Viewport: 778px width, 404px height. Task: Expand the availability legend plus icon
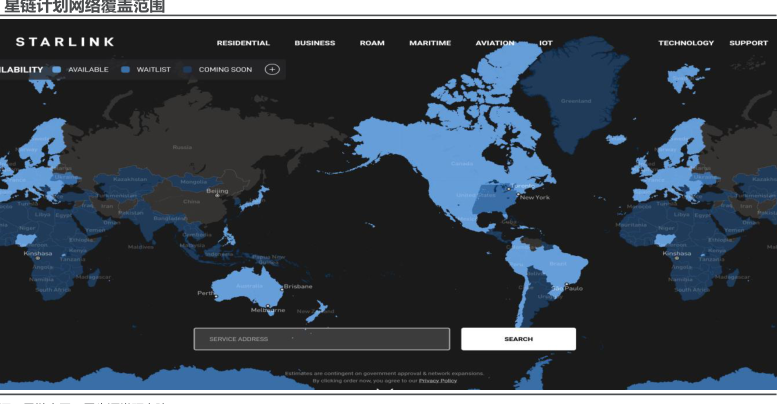click(x=272, y=69)
